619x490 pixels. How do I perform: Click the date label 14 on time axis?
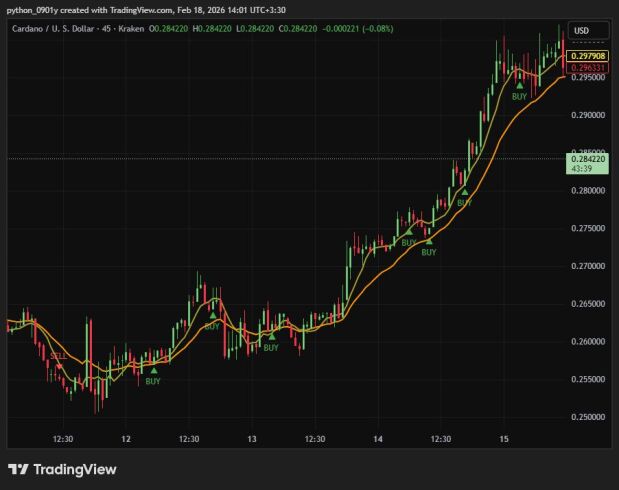point(378,439)
